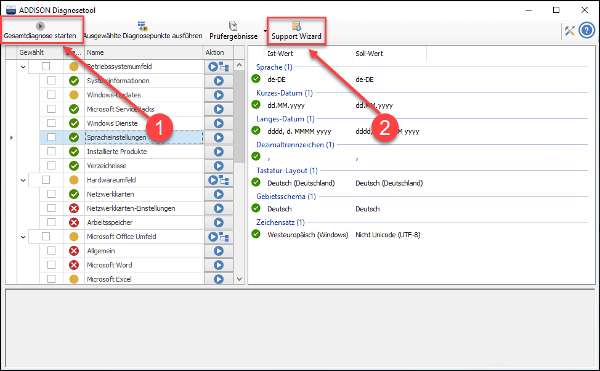
Task: Run play action for Microsoft Office Umfeld
Action: [213, 236]
